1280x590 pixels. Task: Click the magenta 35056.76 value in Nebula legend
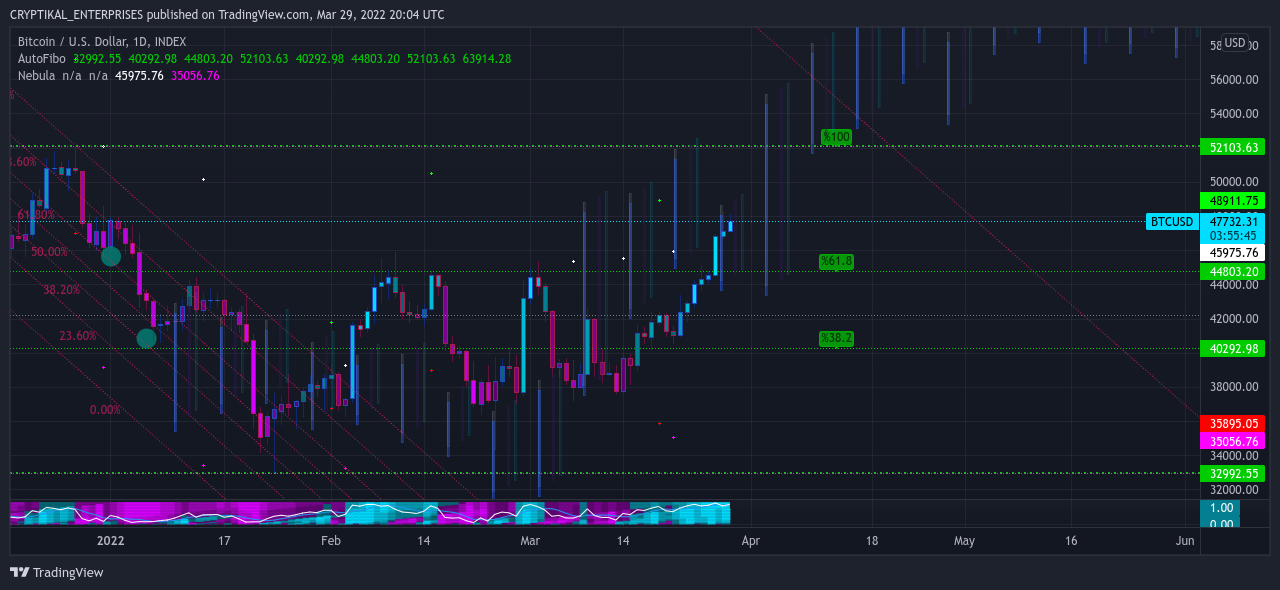[195, 75]
